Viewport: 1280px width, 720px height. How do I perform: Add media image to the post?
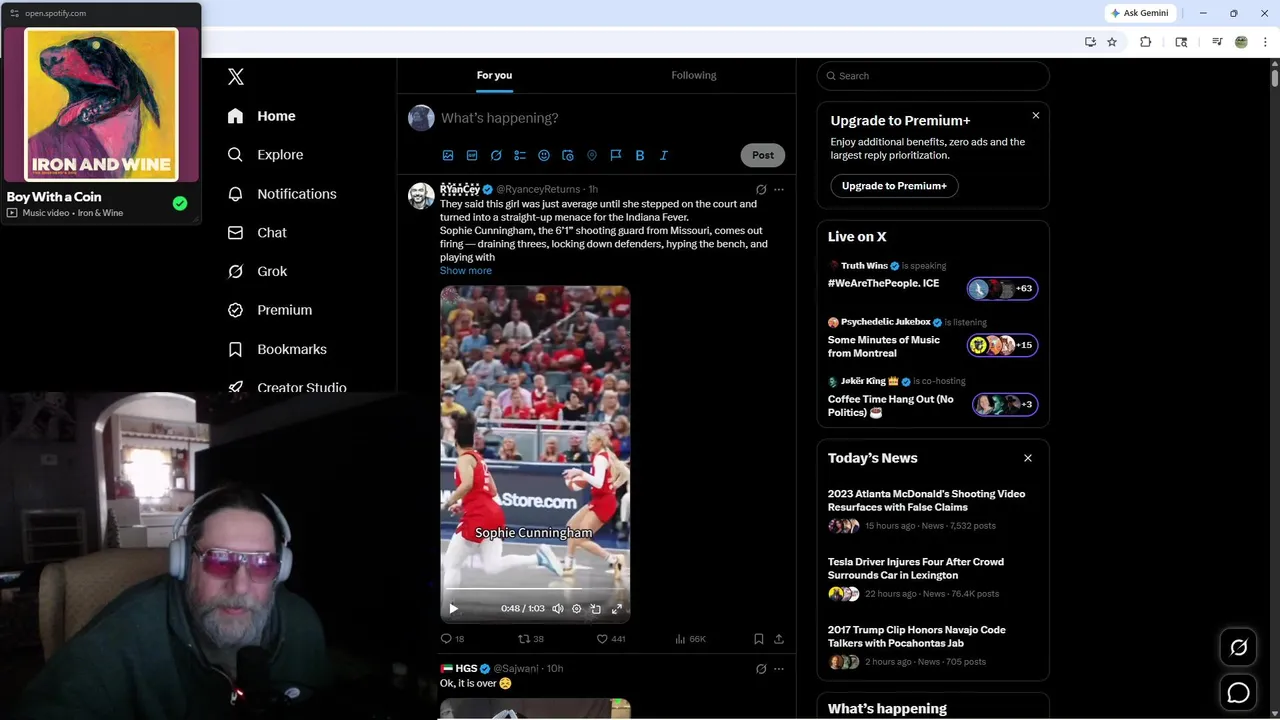tap(448, 155)
